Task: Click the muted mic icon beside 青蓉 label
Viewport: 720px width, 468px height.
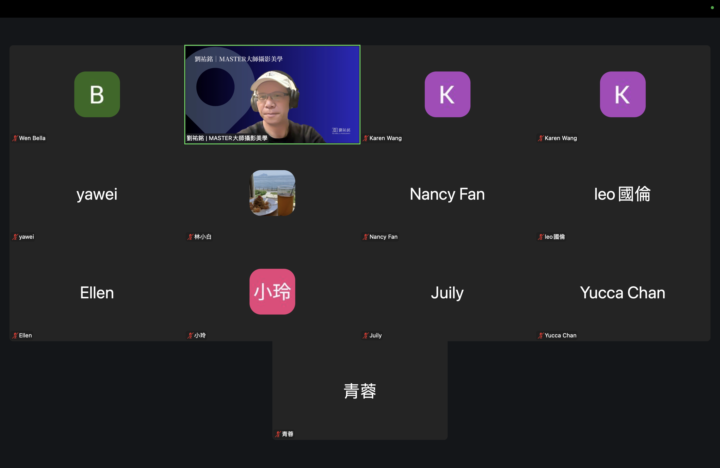Action: pyautogui.click(x=278, y=434)
